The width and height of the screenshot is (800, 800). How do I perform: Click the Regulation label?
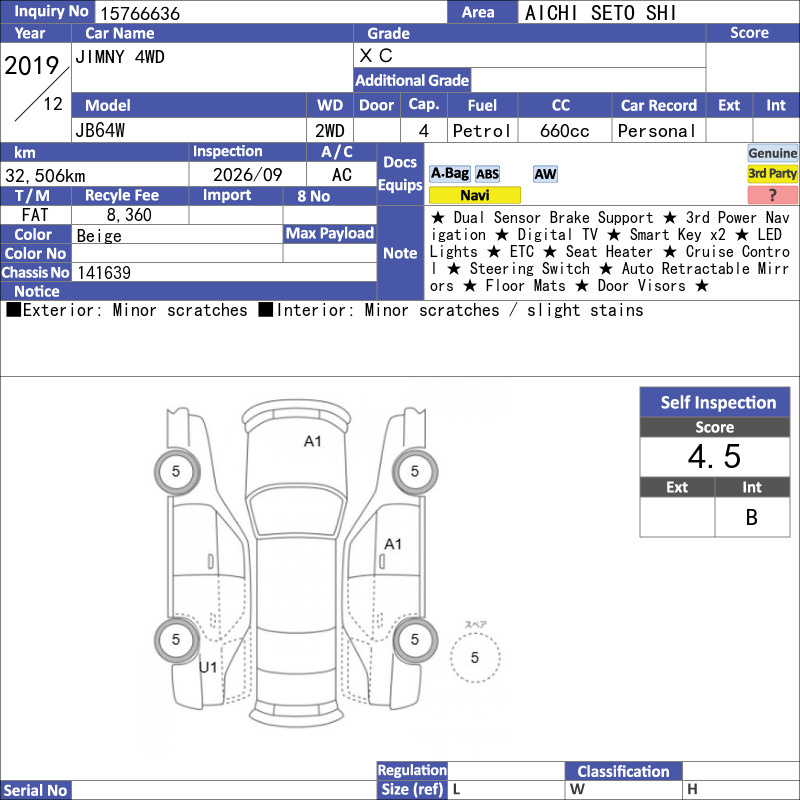[412, 770]
